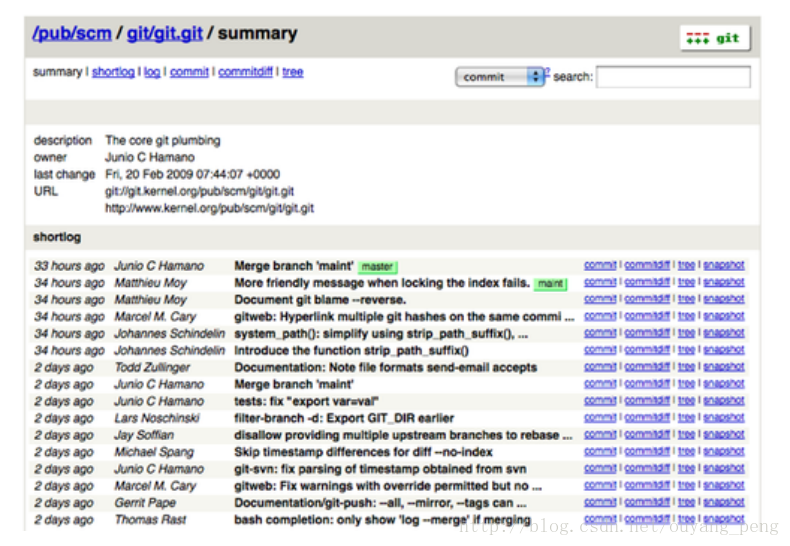This screenshot has height=546, width=790.
Task: Click snapshot link in 'Introduce the function' row
Action: (x=724, y=350)
